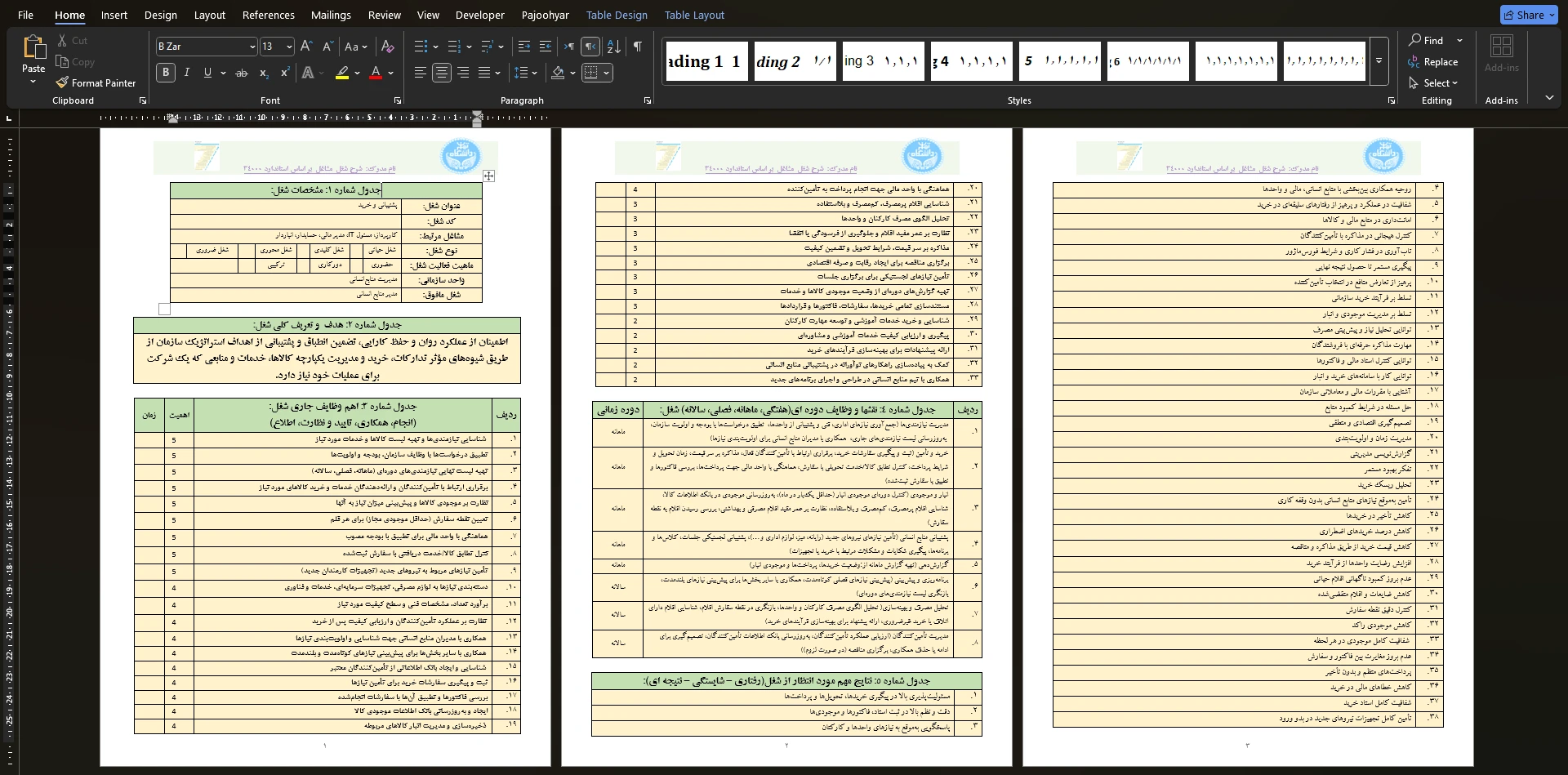The image size is (1568, 775).
Task: Increase the font size
Action: pos(306,47)
